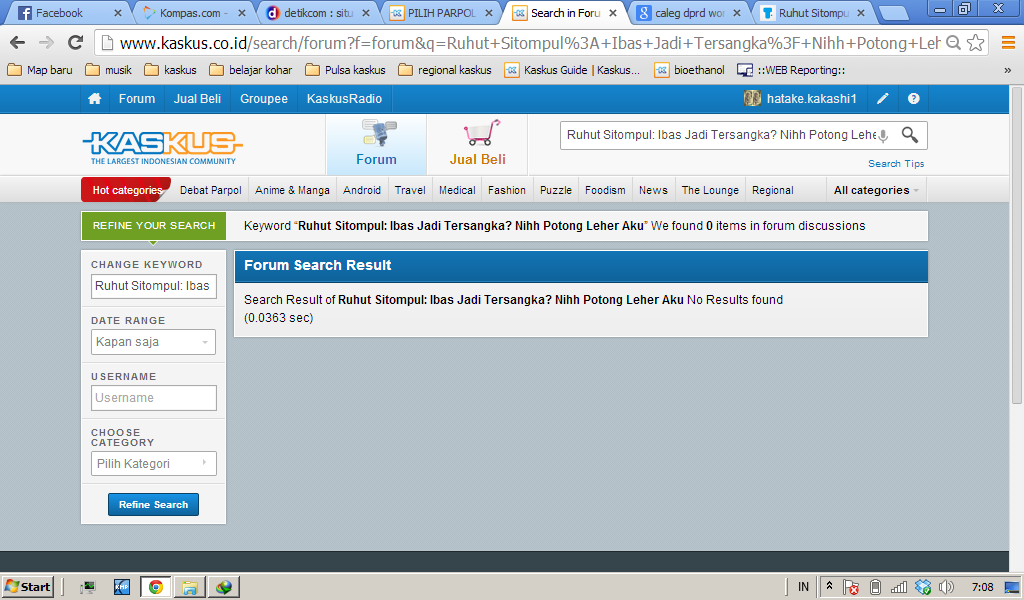Open the Date Range Kapan saja dropdown

(x=153, y=342)
